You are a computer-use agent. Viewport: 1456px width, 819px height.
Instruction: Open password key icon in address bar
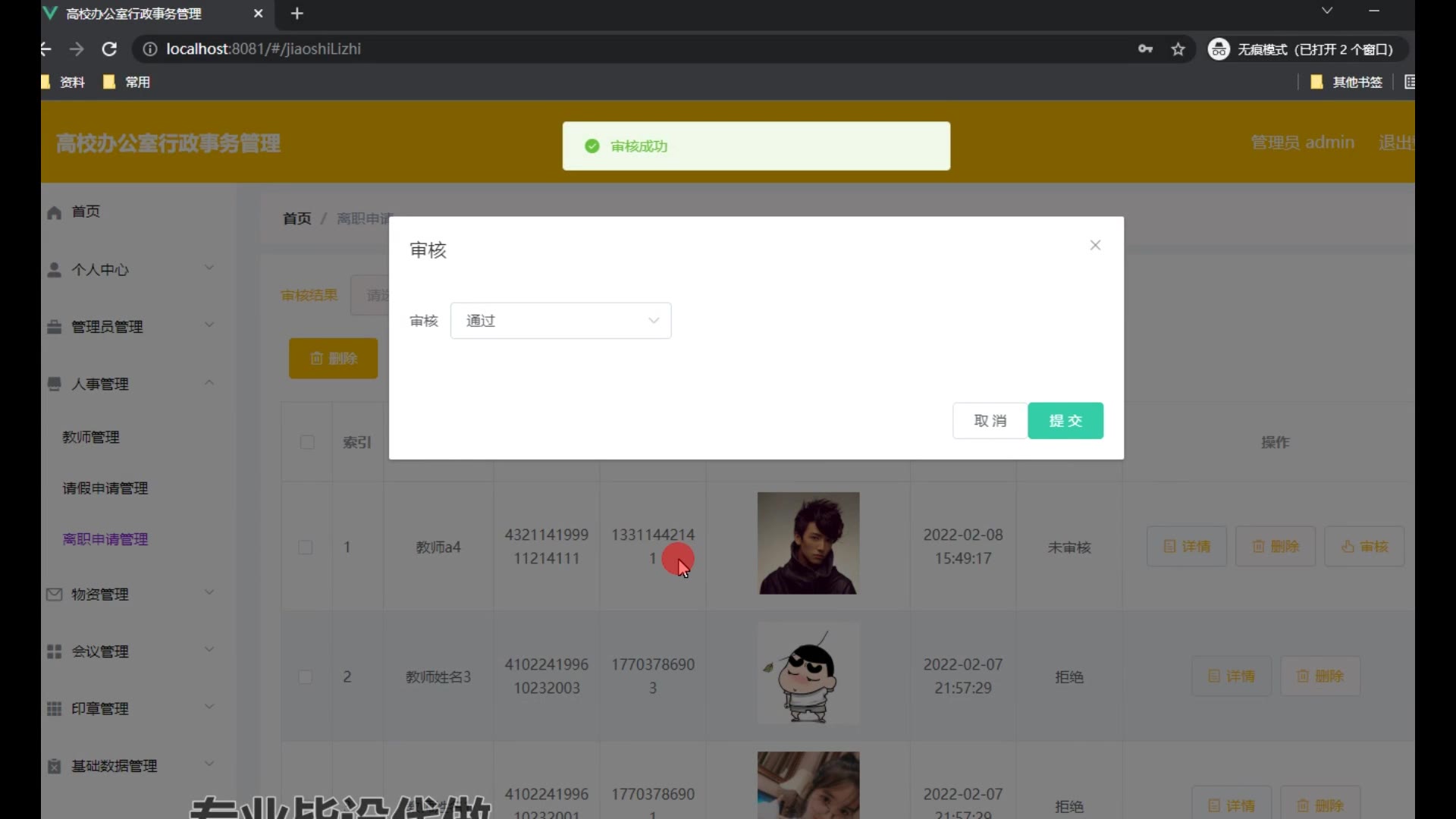click(1145, 49)
